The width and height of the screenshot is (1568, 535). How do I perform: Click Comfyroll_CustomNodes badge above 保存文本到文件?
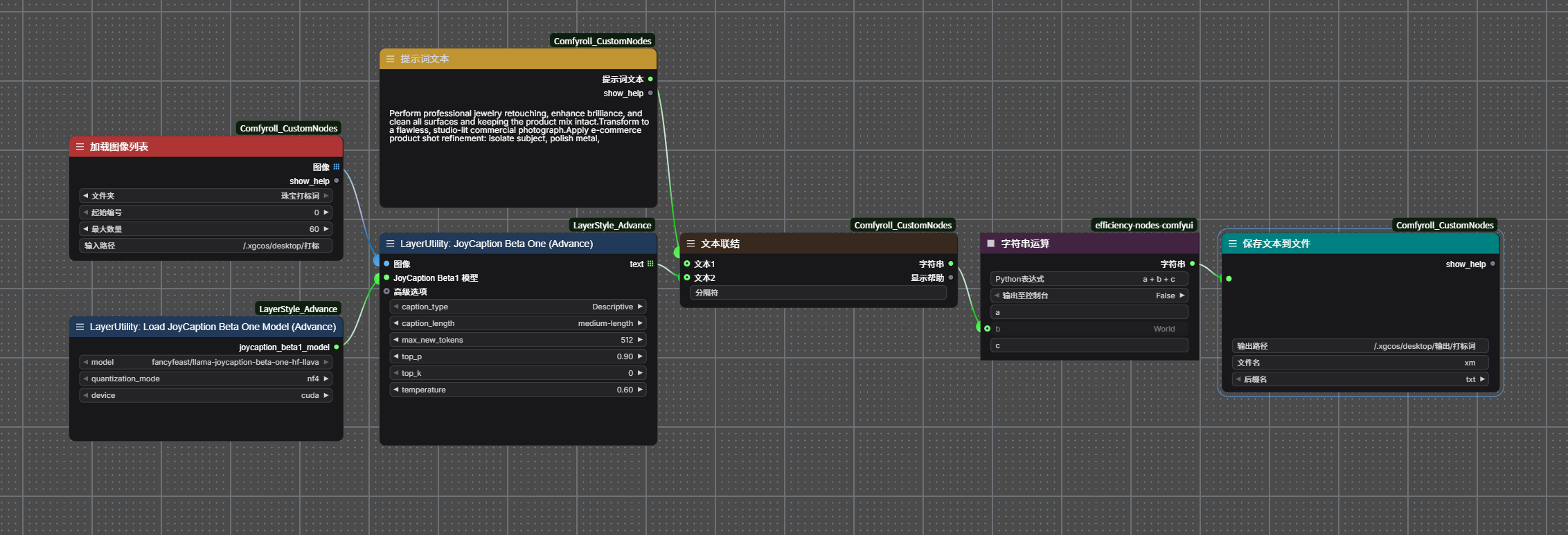coord(1445,225)
